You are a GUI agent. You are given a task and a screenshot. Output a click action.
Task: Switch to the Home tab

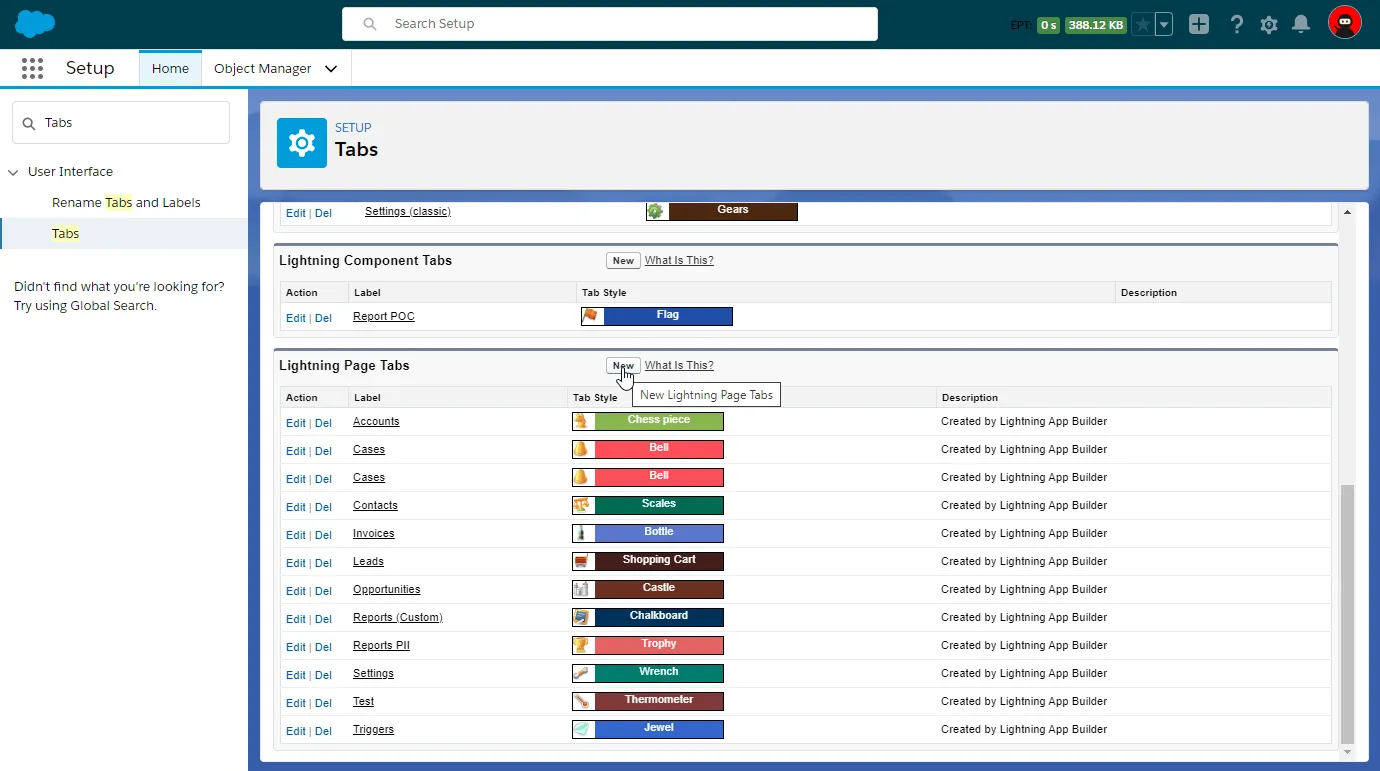click(x=170, y=69)
